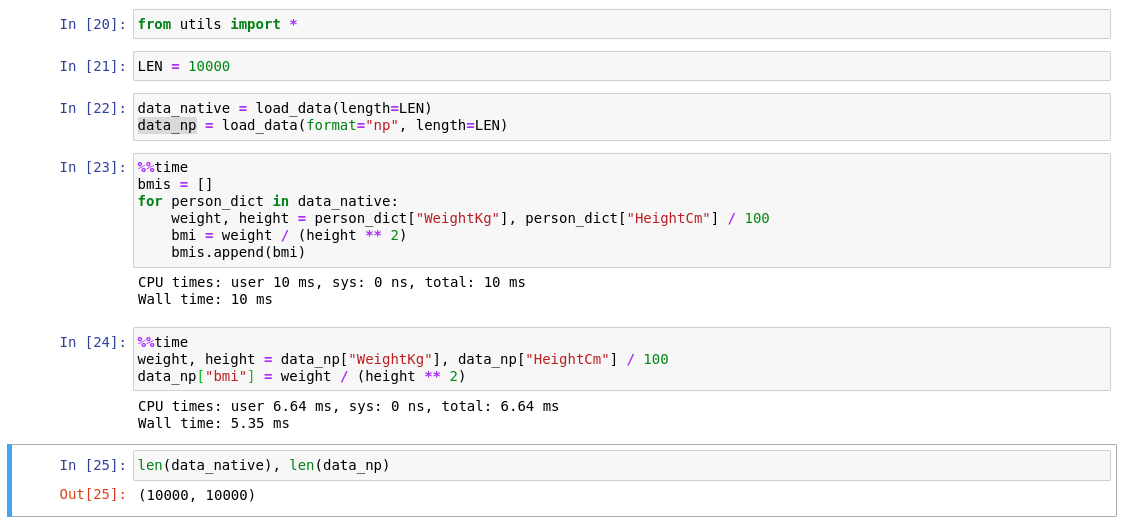Click the %%time magic in cell 24
Screen dimensions: 1125x521
tap(163, 342)
